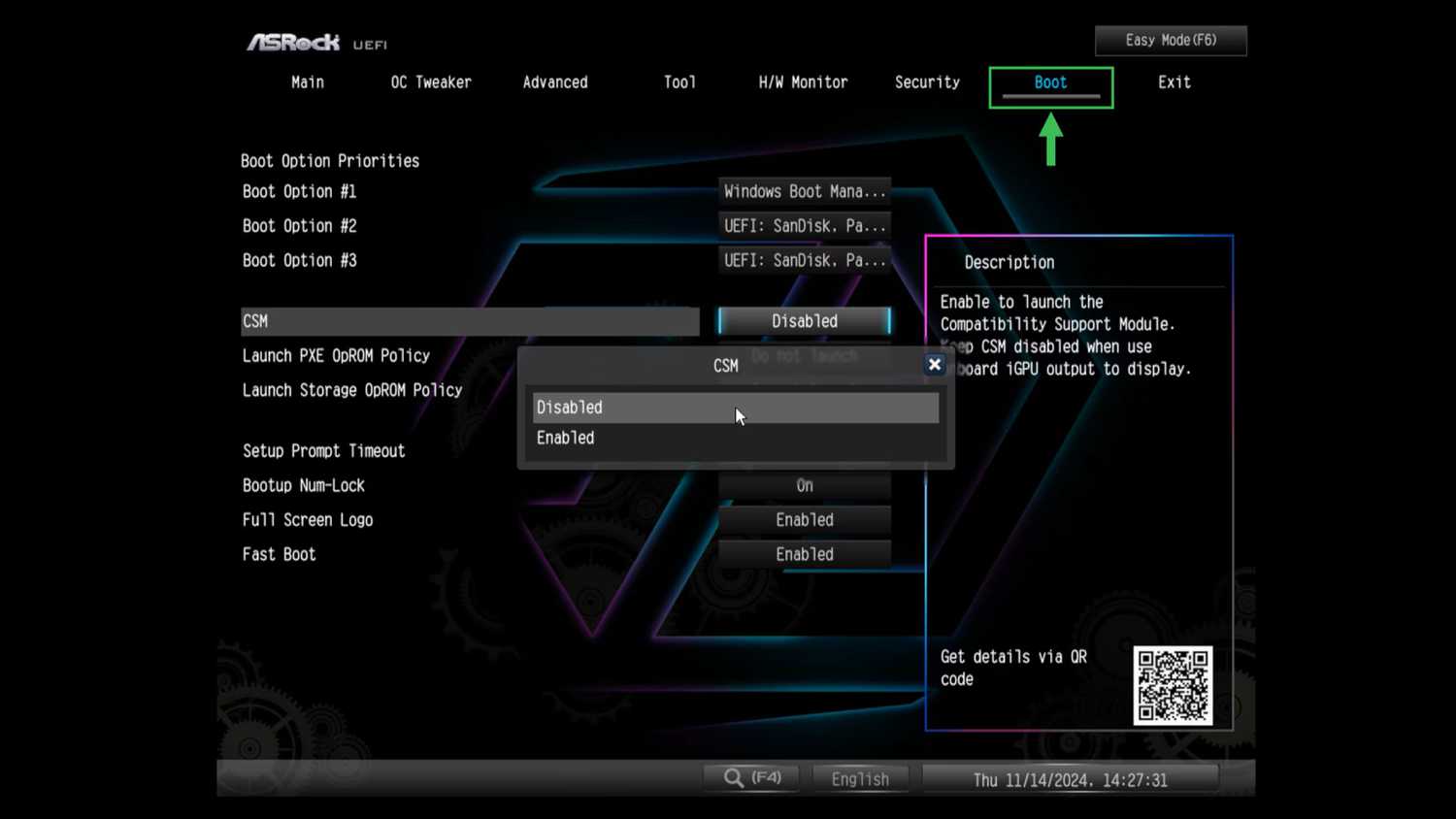
Task: Open Boot Option #2 value dropdown
Action: pos(805,226)
